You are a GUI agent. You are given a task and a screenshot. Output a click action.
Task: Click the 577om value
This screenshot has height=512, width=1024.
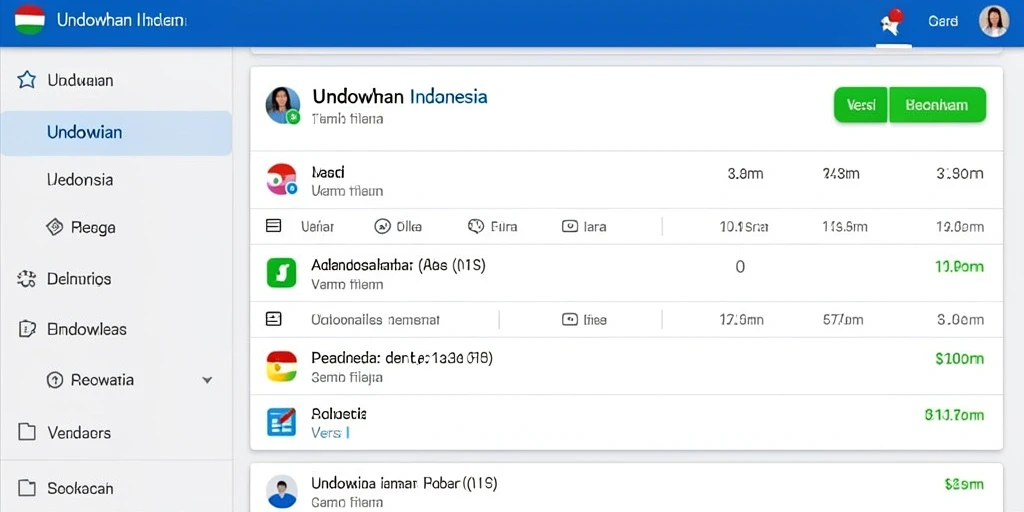pyautogui.click(x=843, y=319)
